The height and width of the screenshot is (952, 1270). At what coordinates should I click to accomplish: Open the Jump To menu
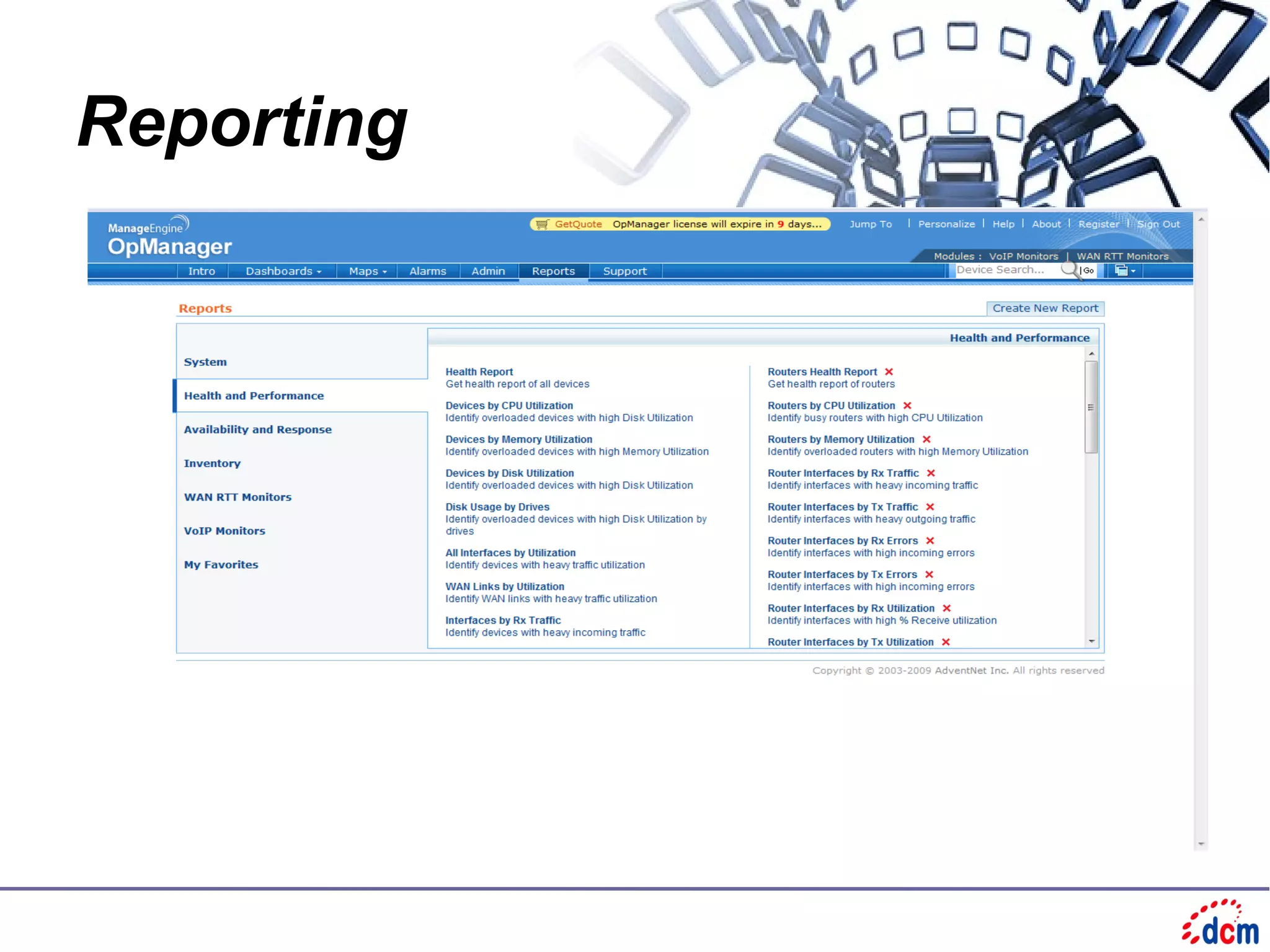click(x=871, y=225)
